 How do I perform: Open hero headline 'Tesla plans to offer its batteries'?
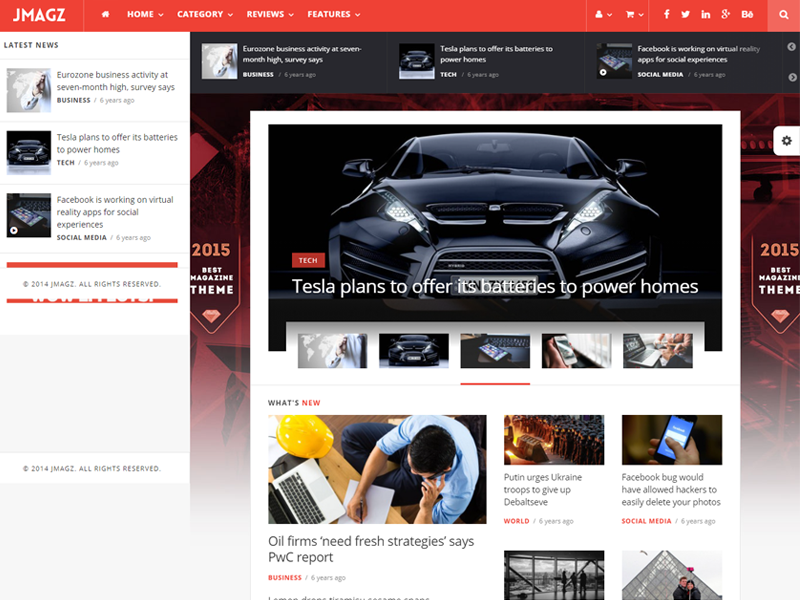[x=495, y=287]
